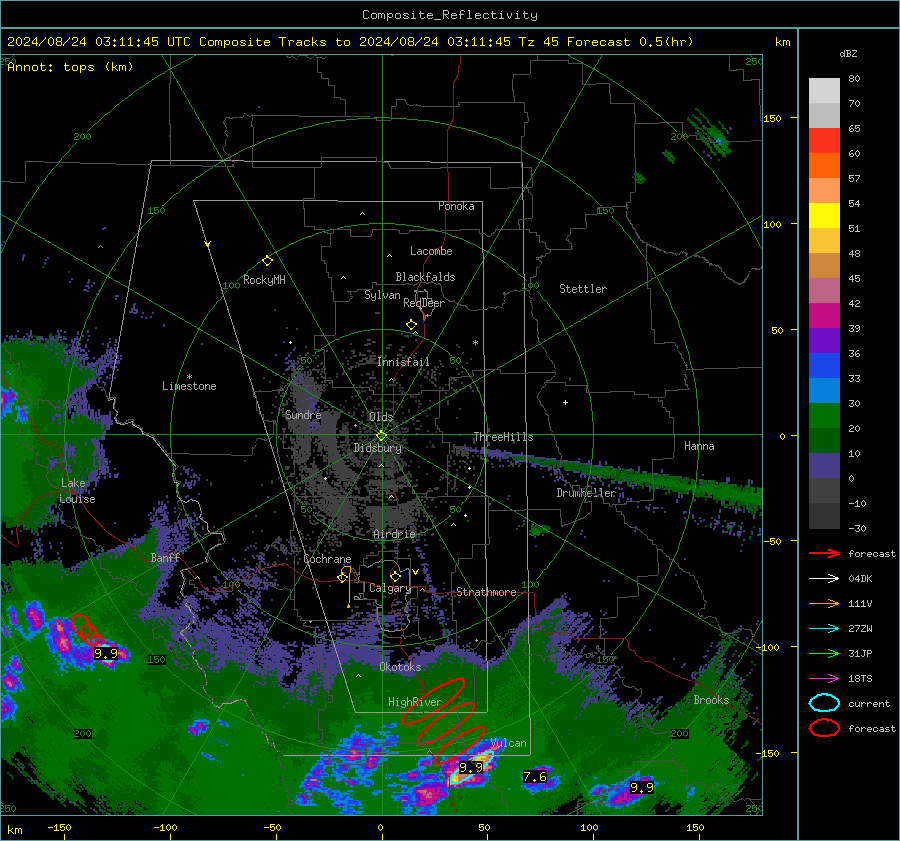This screenshot has width=900, height=841.
Task: Click the Lake Louise label
Action: pyautogui.click(x=77, y=491)
